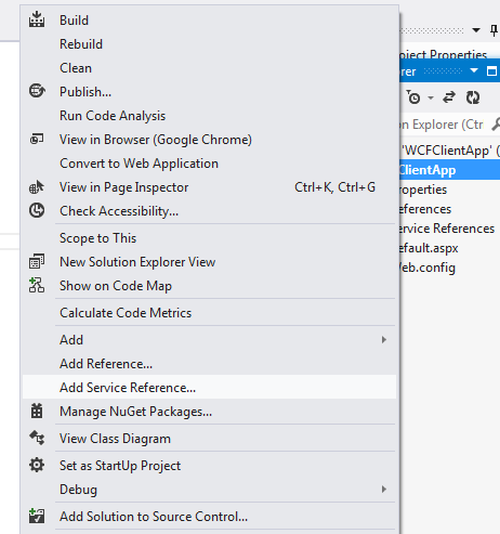
Task: Select New Solution Explorer View
Action: pos(209,262)
